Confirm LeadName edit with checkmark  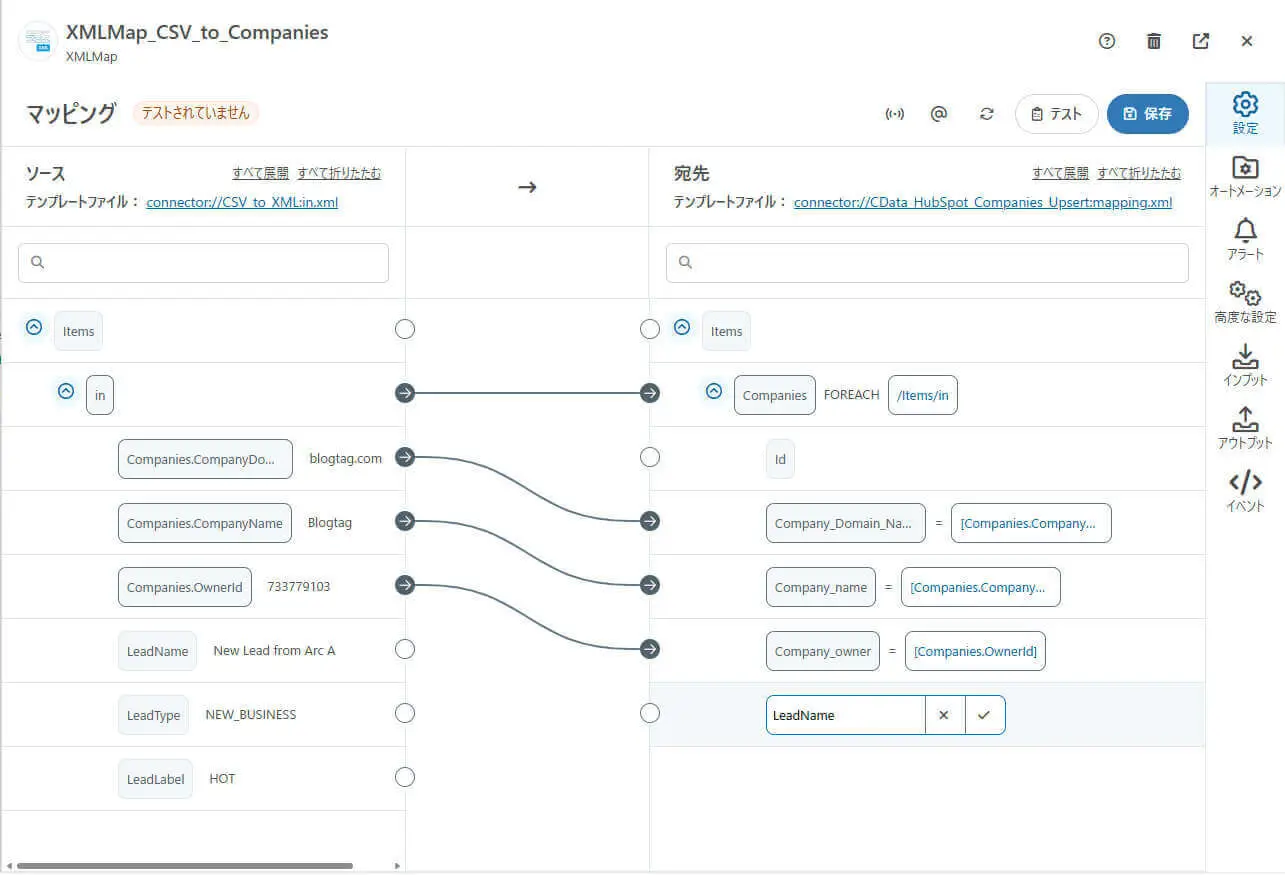click(985, 715)
